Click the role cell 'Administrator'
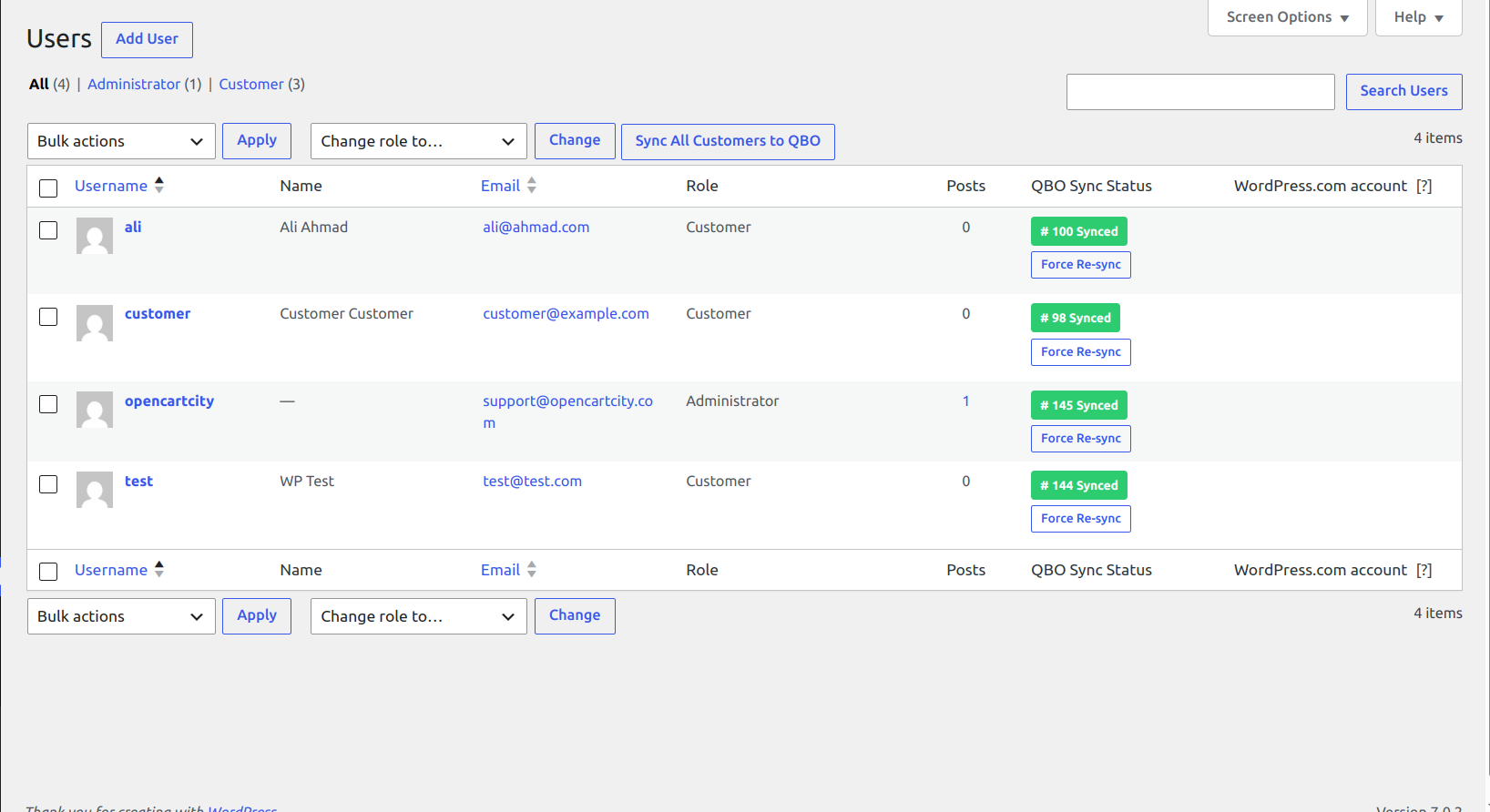 click(732, 401)
